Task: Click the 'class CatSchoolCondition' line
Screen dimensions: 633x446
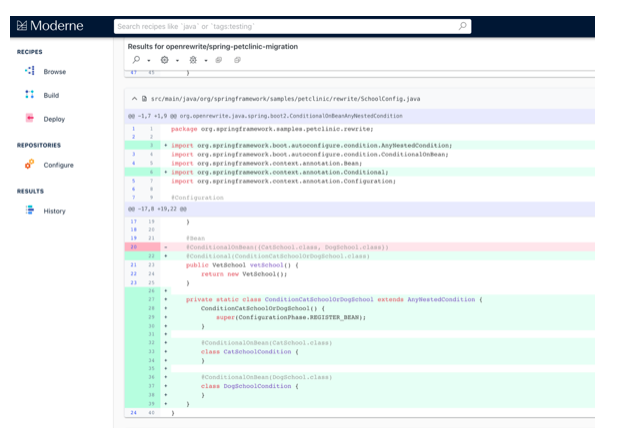Action: (359, 352)
